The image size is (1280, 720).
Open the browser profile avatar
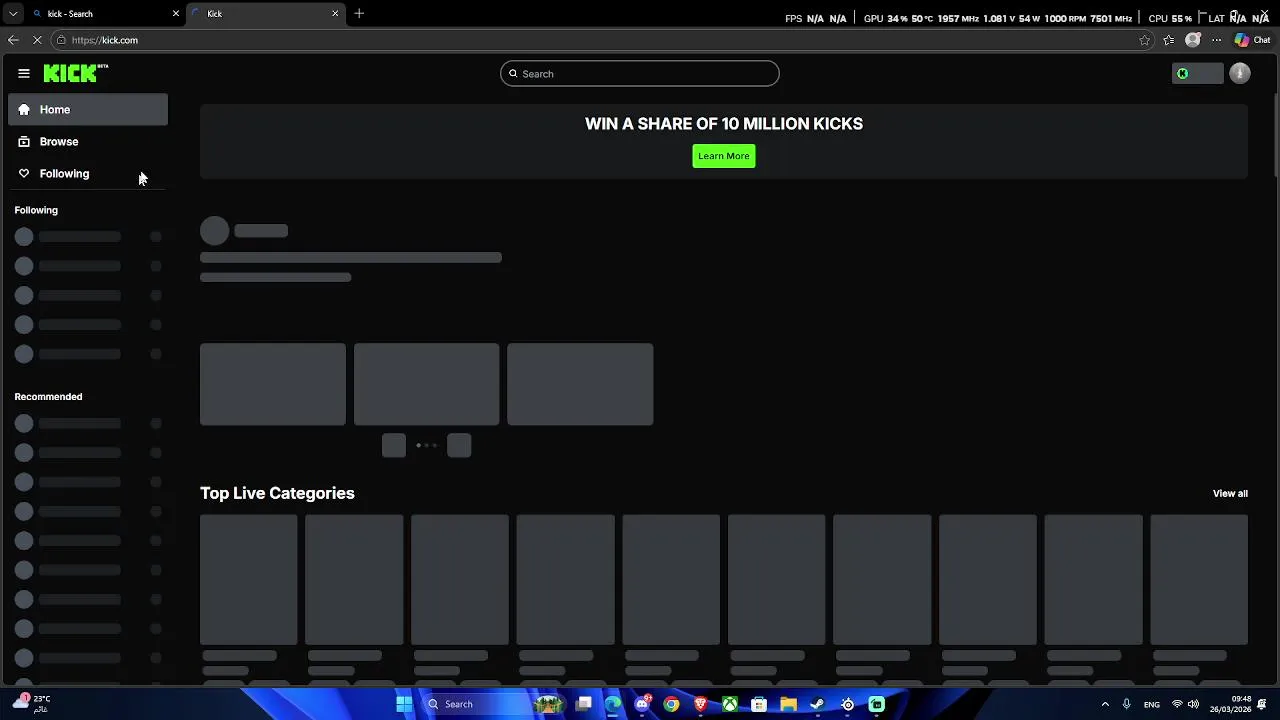click(1192, 40)
